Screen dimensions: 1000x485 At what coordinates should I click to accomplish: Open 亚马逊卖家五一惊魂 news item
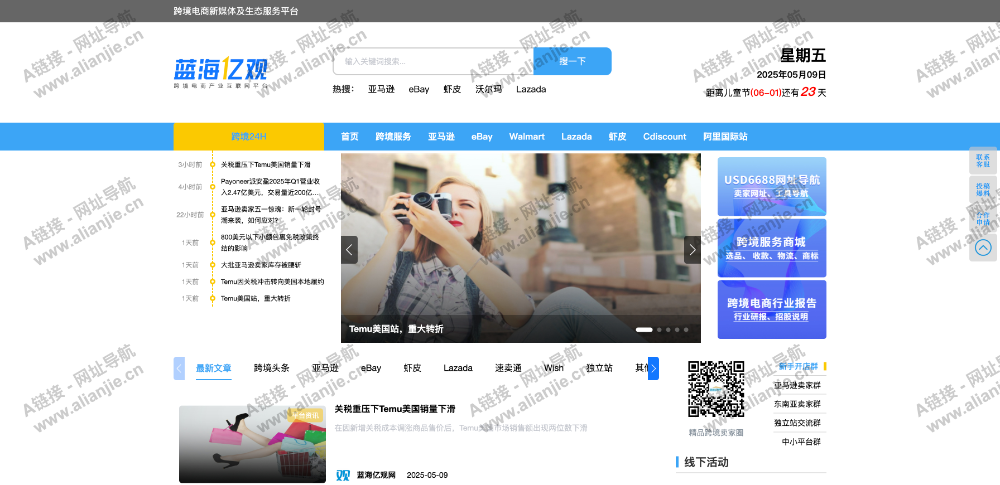pyautogui.click(x=270, y=214)
